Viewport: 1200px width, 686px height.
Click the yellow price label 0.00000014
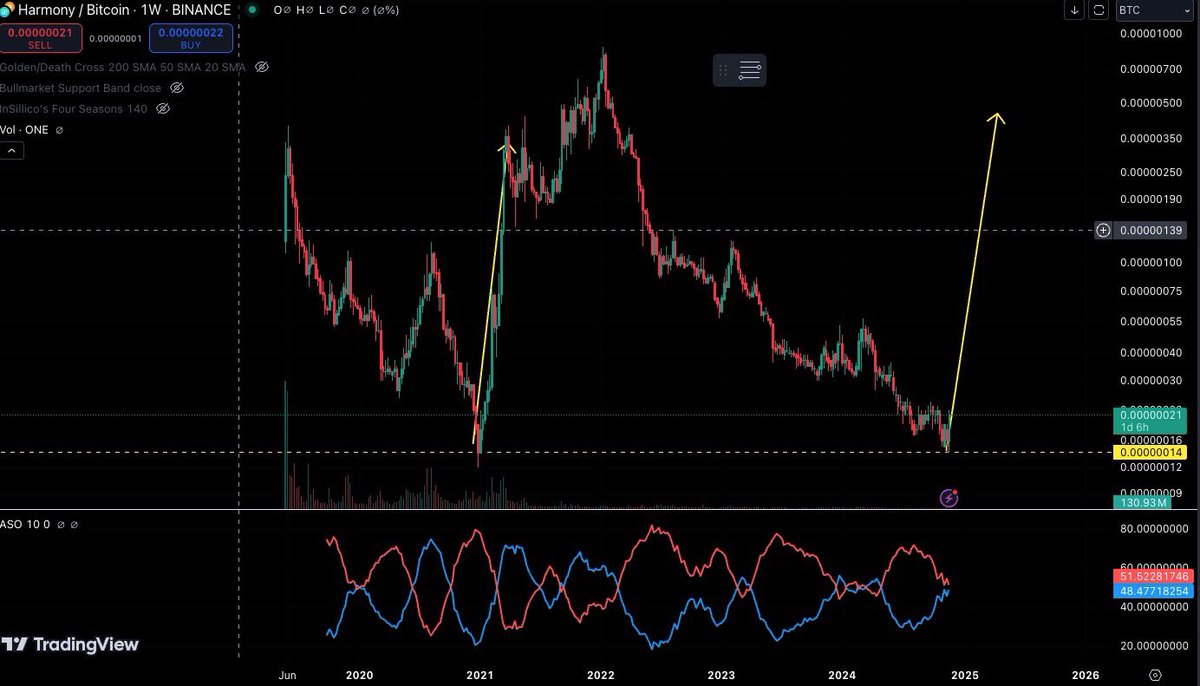pyautogui.click(x=1150, y=452)
